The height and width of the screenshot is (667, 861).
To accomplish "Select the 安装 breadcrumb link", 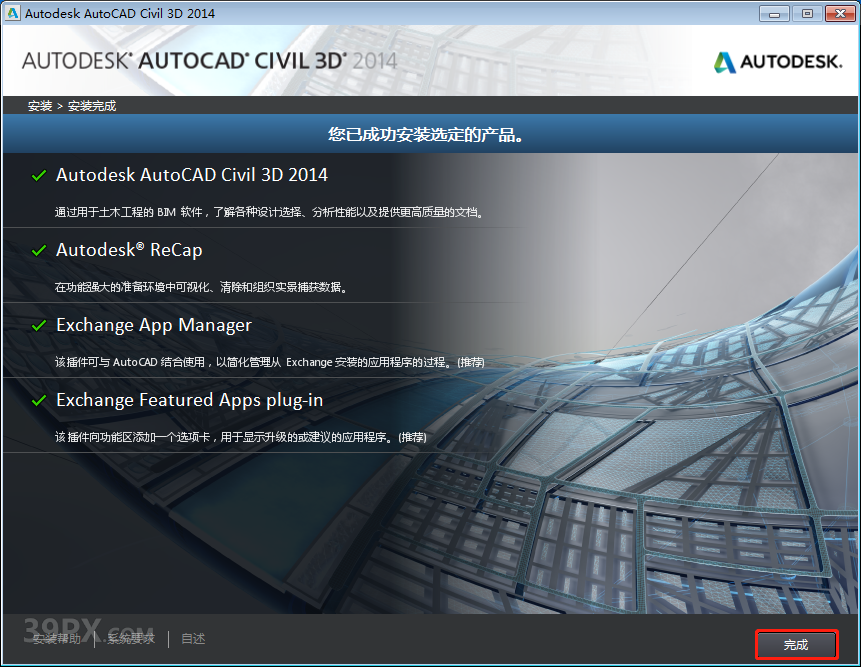I will [39, 105].
